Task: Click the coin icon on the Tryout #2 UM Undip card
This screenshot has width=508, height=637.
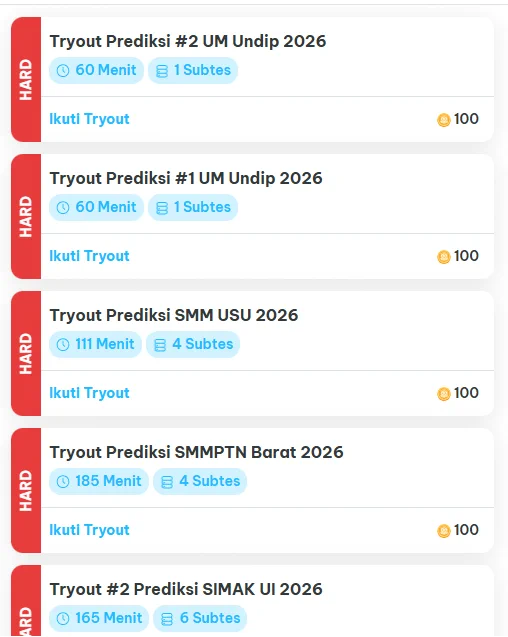Action: (444, 120)
